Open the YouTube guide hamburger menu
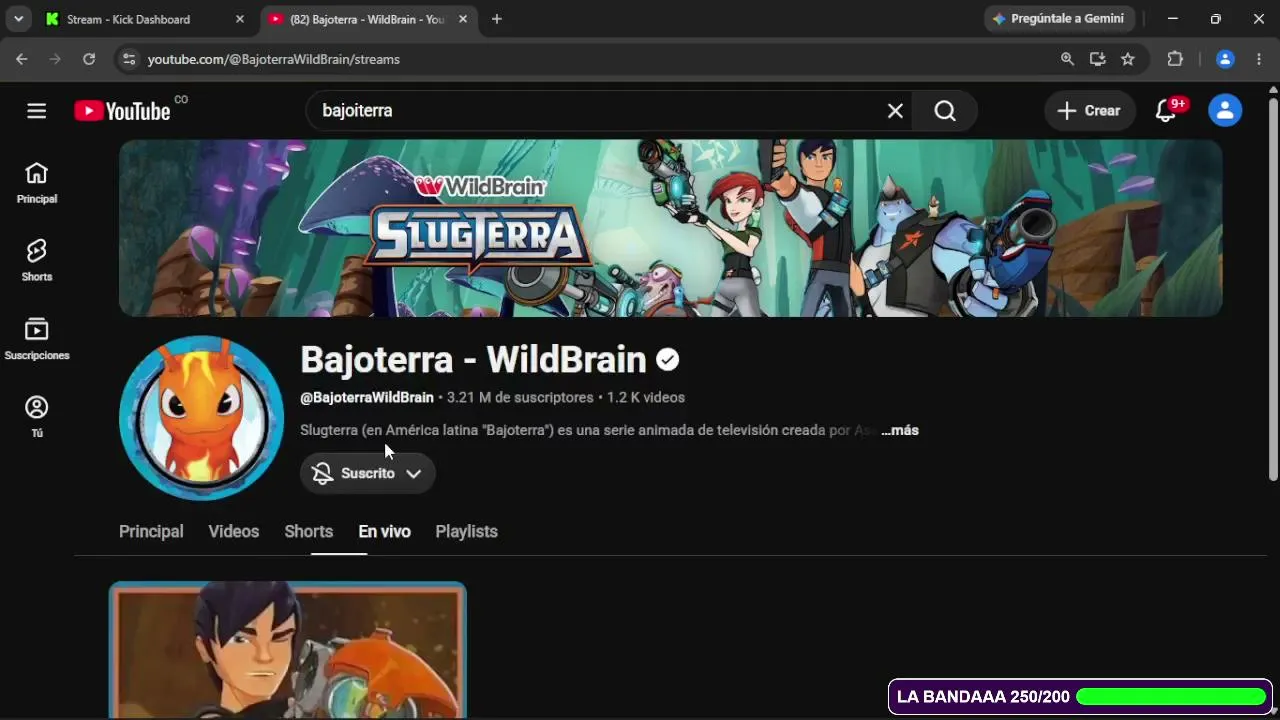Image resolution: width=1280 pixels, height=720 pixels. pos(37,111)
